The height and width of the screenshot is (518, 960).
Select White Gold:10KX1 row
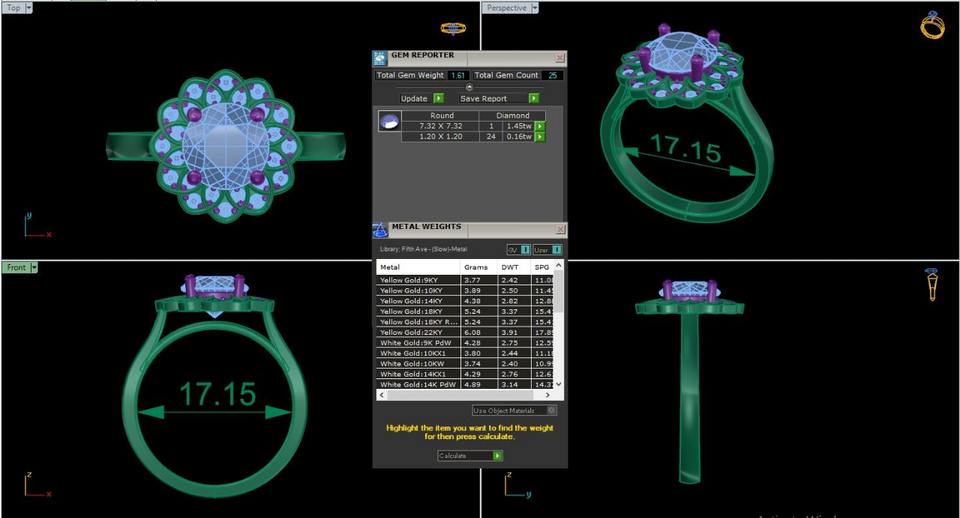tap(465, 353)
